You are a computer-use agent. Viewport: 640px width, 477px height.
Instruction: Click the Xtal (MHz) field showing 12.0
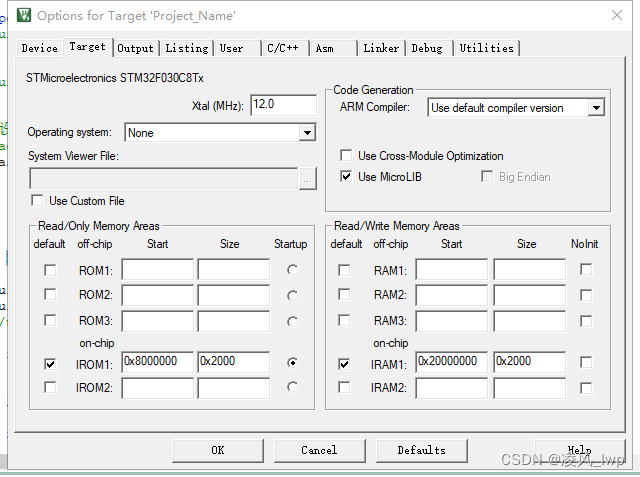tap(283, 105)
